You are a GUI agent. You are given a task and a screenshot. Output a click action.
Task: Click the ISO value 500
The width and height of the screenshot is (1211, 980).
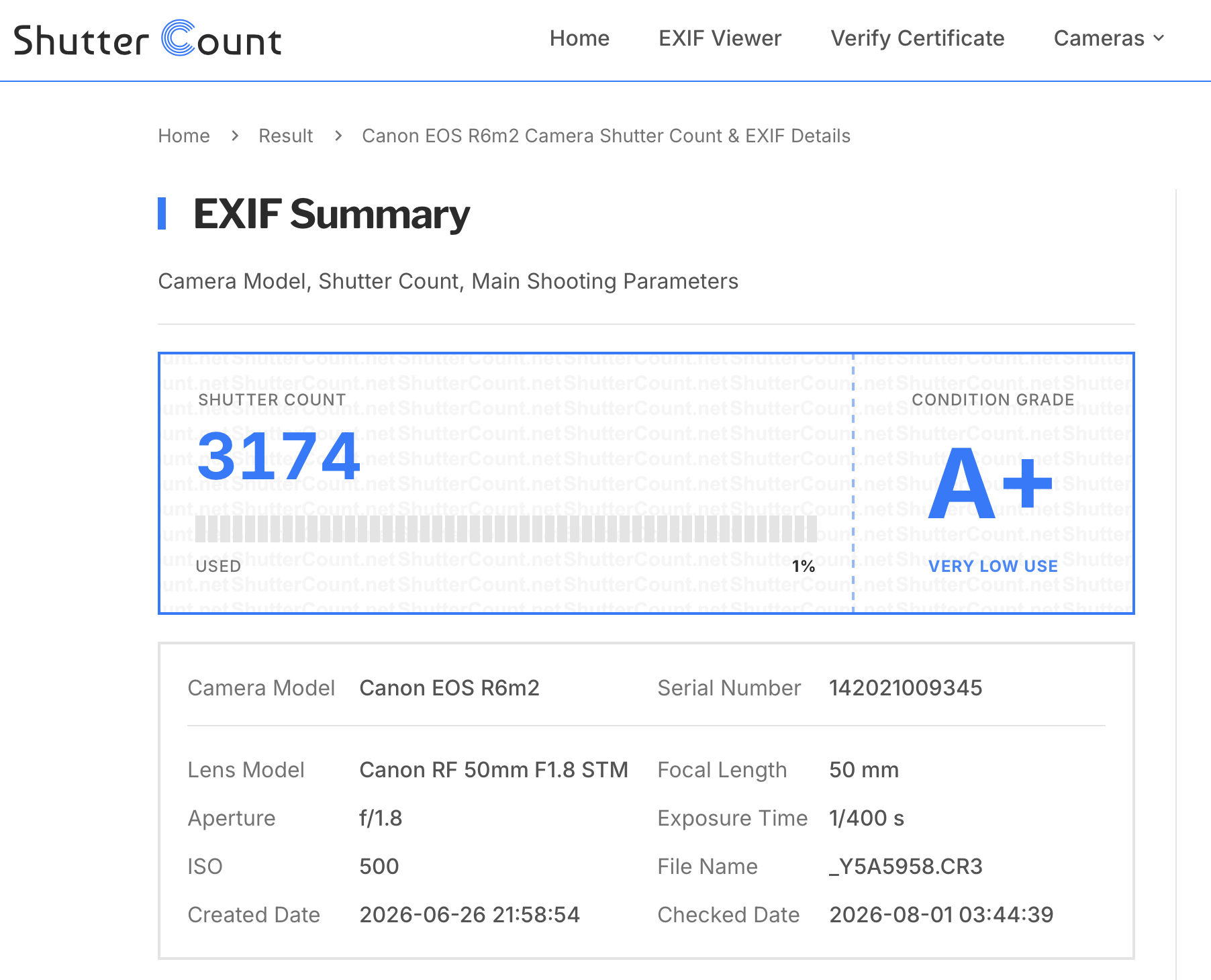tap(379, 867)
